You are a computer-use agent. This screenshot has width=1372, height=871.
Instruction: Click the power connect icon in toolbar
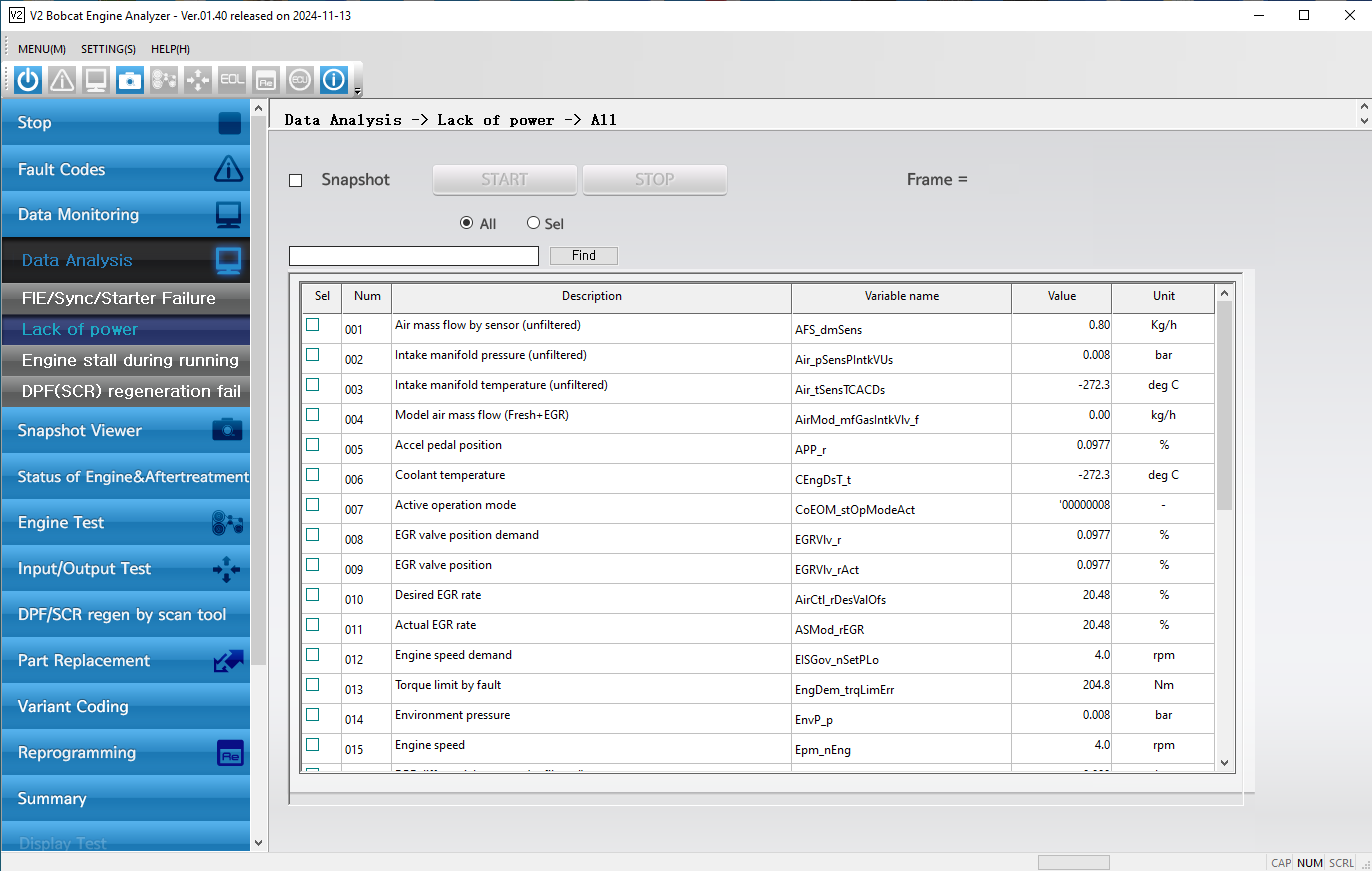click(x=28, y=80)
